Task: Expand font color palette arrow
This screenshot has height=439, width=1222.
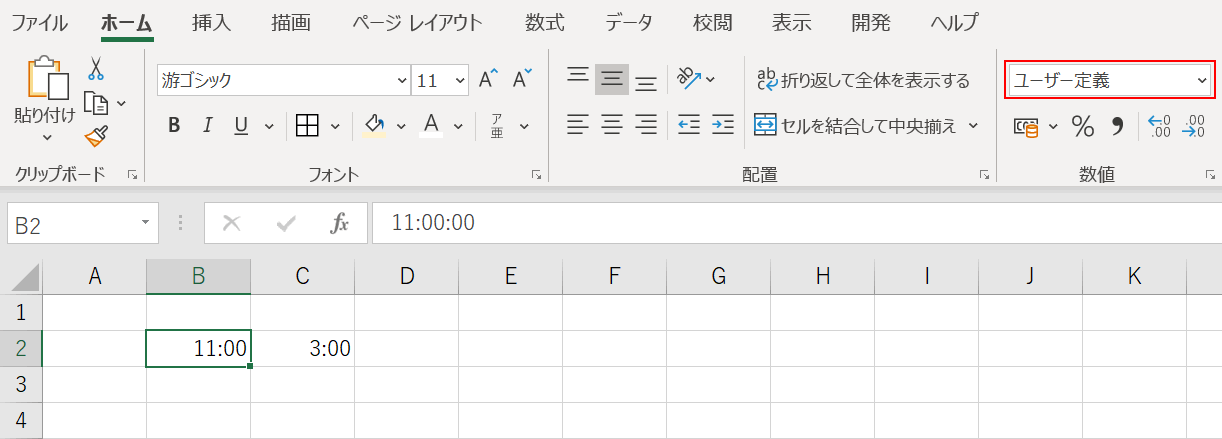Action: coord(459,126)
